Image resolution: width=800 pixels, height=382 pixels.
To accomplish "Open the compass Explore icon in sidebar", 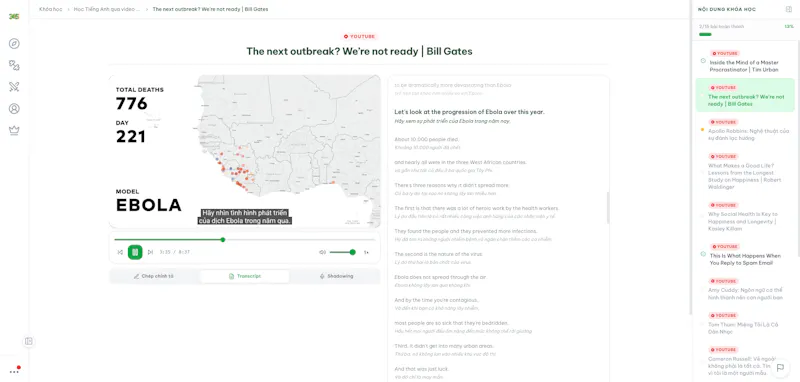I will click(x=14, y=43).
